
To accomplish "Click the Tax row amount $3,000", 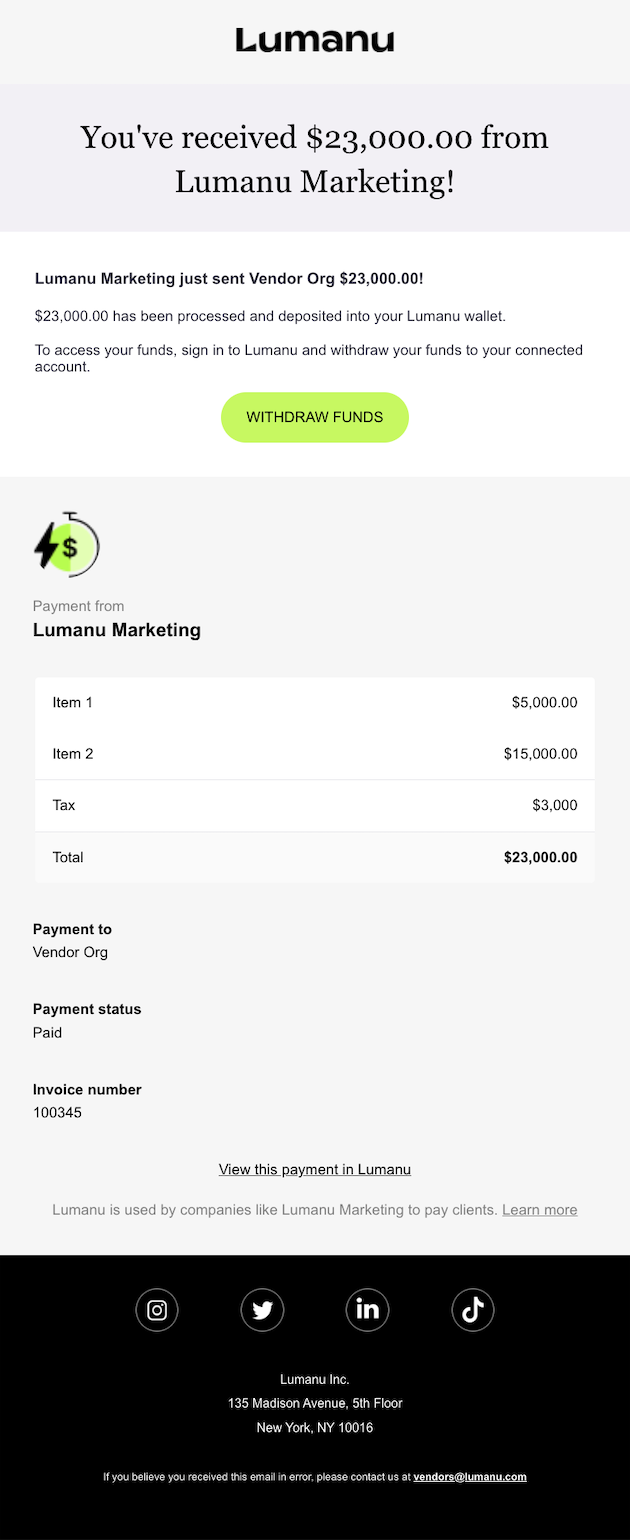I will pyautogui.click(x=554, y=805).
